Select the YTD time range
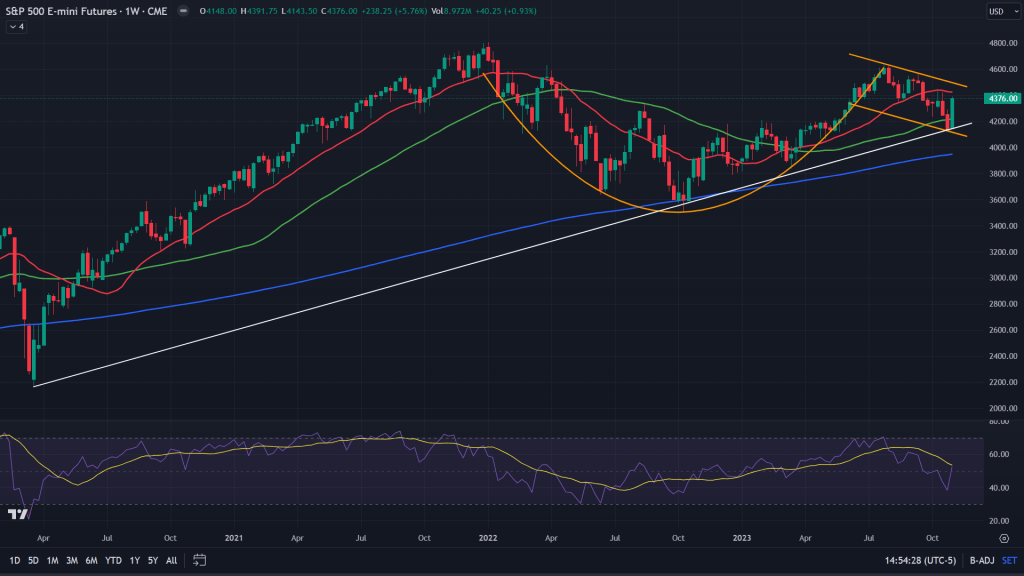This screenshot has width=1024, height=576. coord(111,559)
